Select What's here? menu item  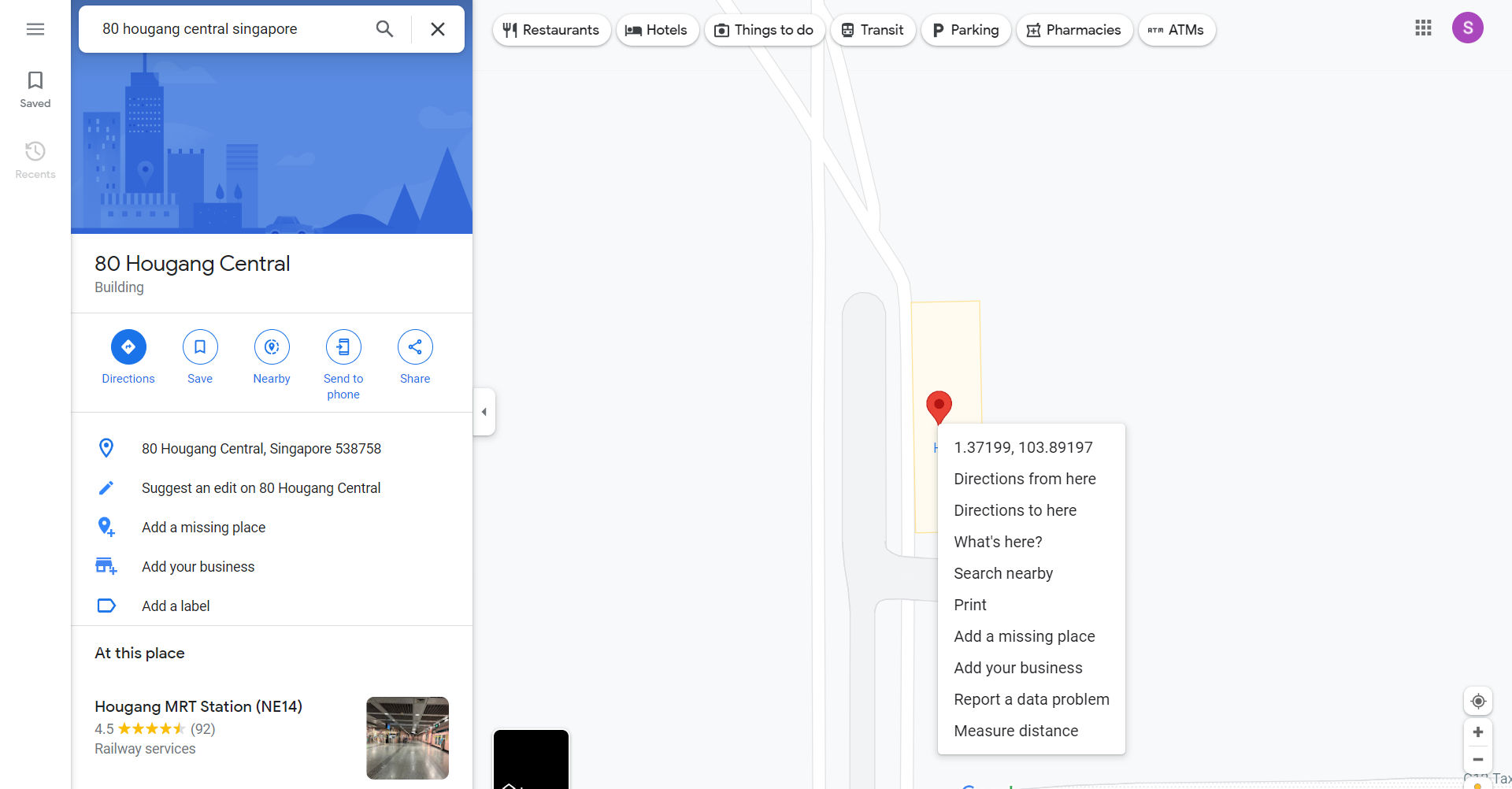tap(1031, 542)
